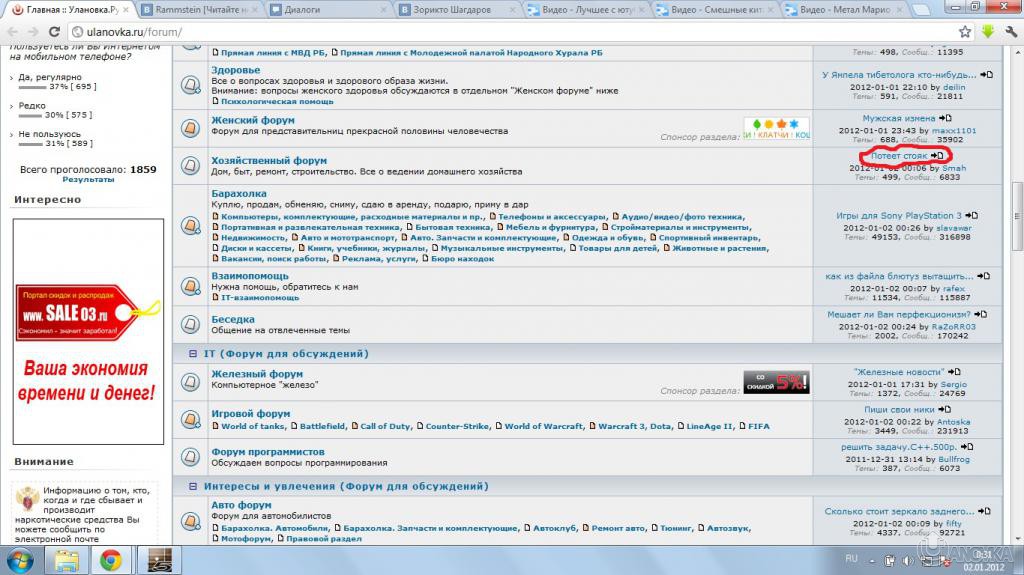Image resolution: width=1024 pixels, height=575 pixels.
Task: Click the green download arrow extension icon
Action: pyautogui.click(x=988, y=31)
